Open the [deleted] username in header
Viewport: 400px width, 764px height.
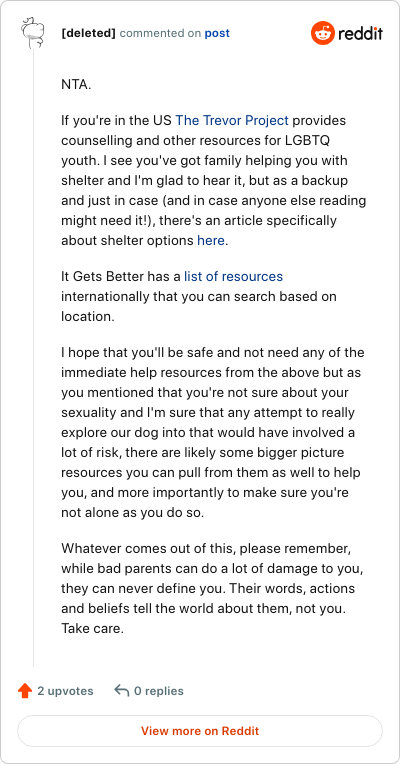click(89, 33)
